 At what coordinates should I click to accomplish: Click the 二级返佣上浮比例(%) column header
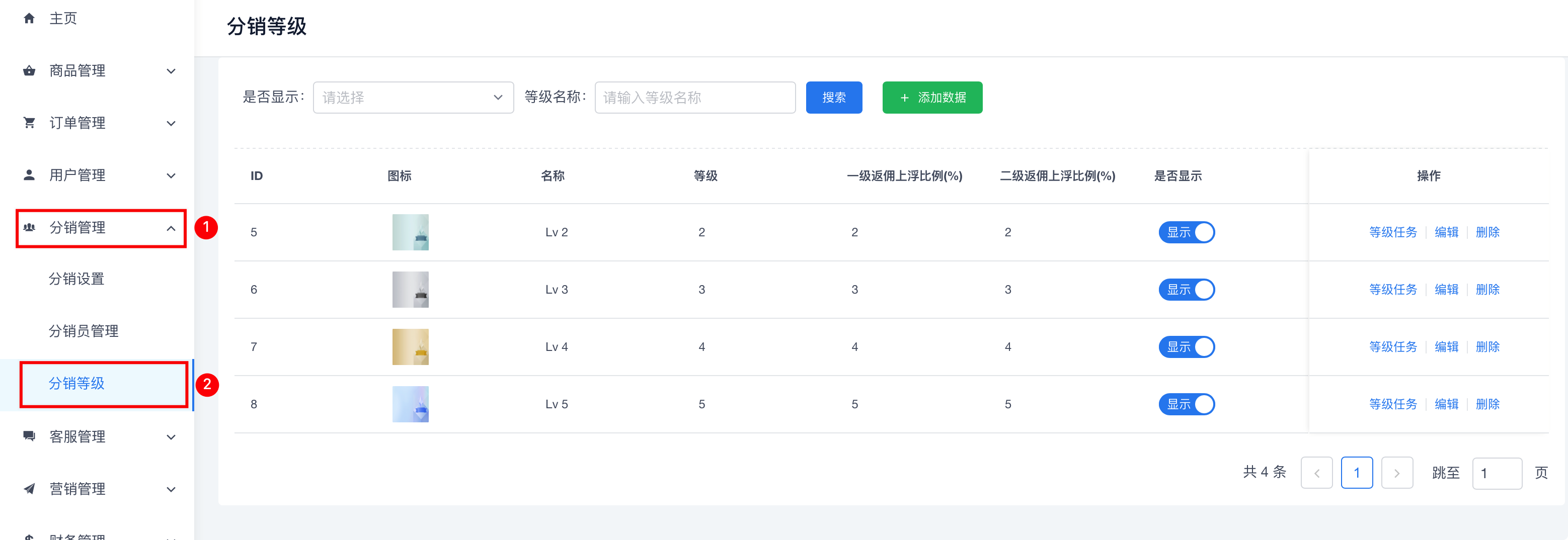[x=1057, y=176]
